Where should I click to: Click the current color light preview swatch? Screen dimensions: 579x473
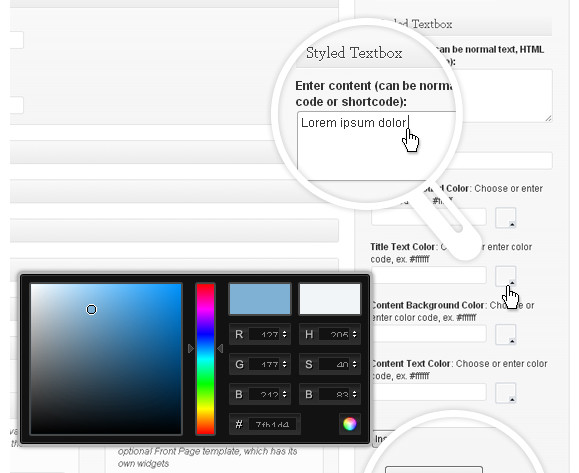[x=330, y=299]
